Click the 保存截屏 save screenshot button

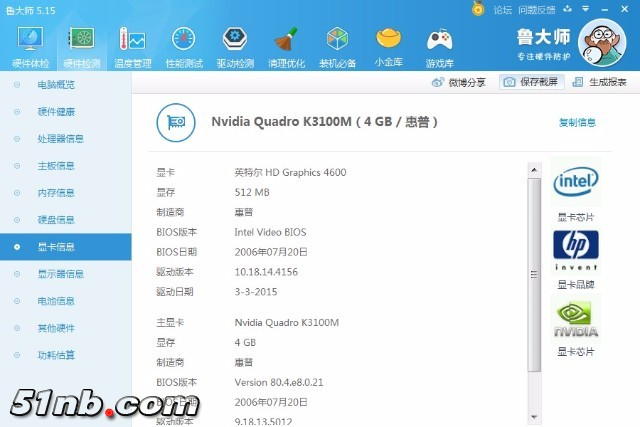[531, 82]
